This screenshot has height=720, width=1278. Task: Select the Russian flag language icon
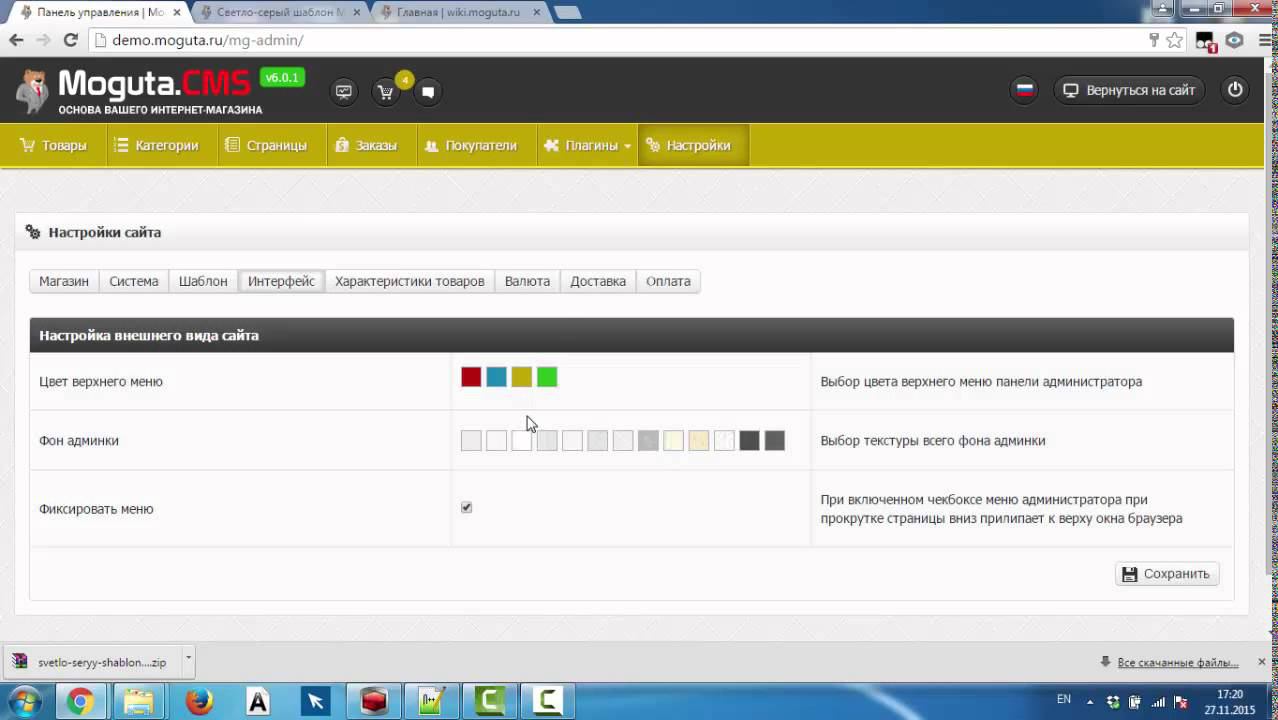pyautogui.click(x=1025, y=90)
